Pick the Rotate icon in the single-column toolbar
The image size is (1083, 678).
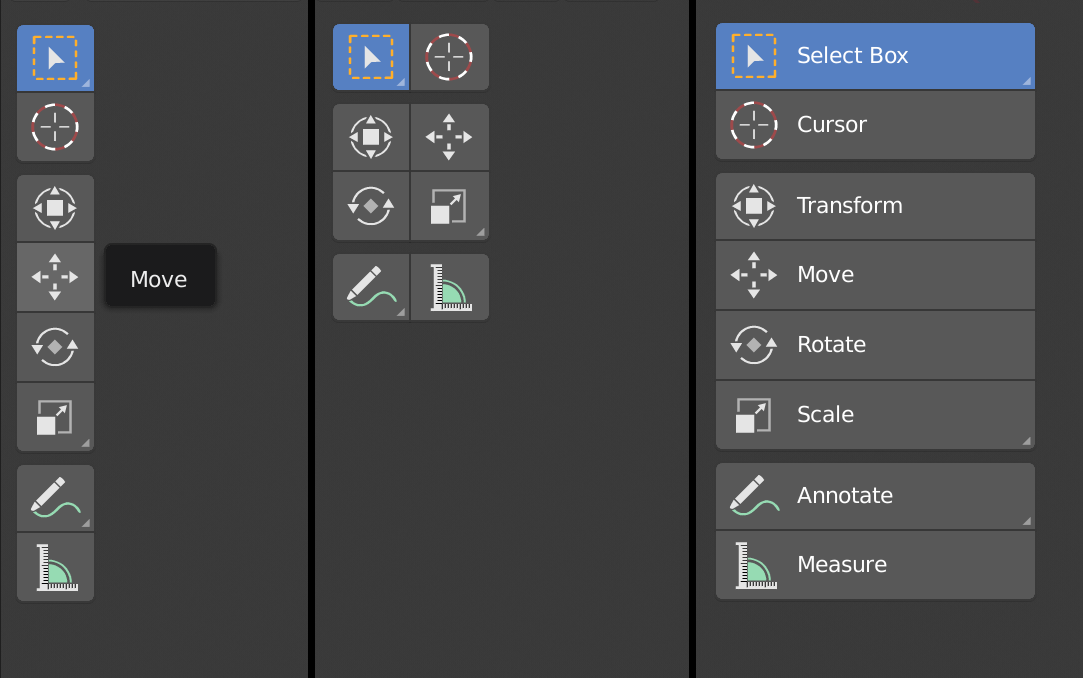[x=56, y=347]
